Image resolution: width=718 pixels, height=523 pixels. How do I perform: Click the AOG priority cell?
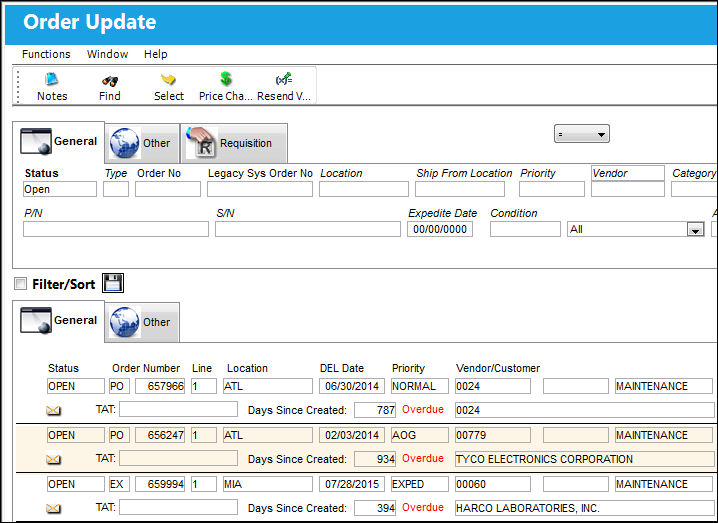click(x=420, y=435)
